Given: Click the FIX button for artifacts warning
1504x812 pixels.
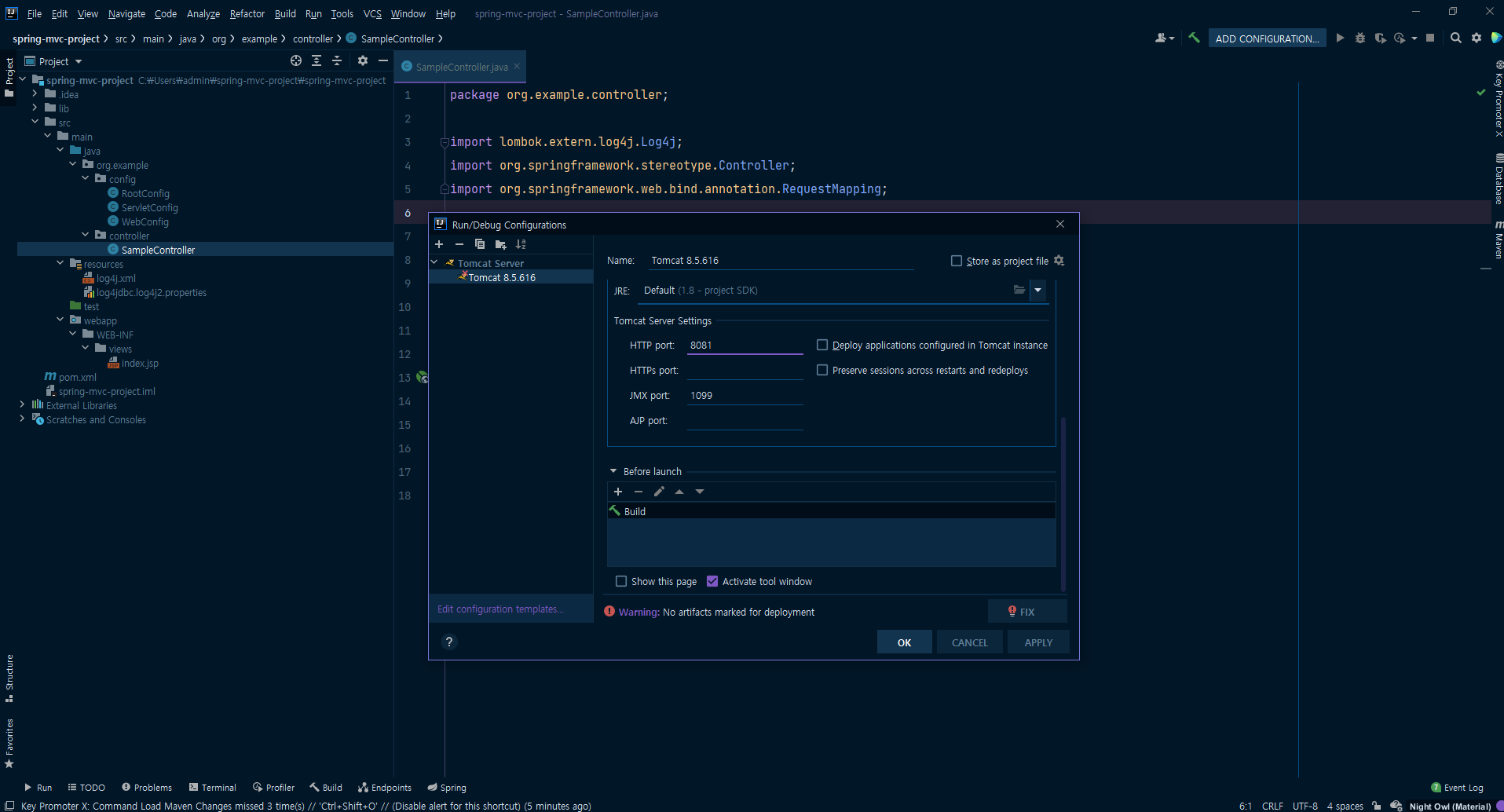Looking at the screenshot, I should click(x=1027, y=612).
